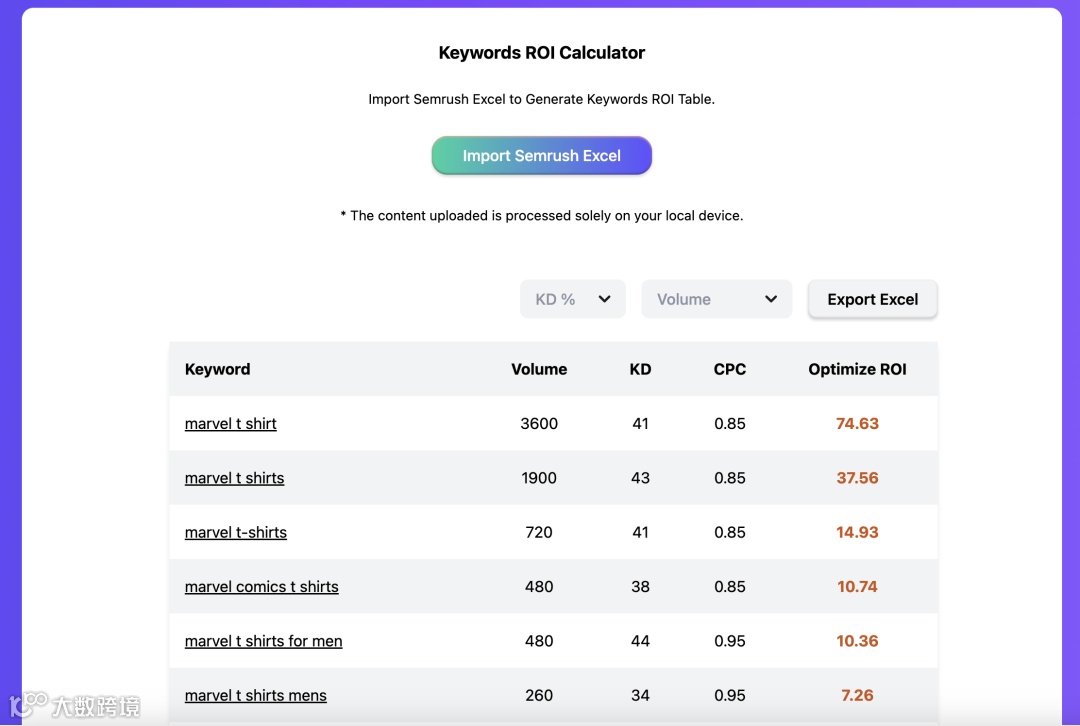Click the Keyword column header
This screenshot has height=726, width=1080.
(218, 369)
